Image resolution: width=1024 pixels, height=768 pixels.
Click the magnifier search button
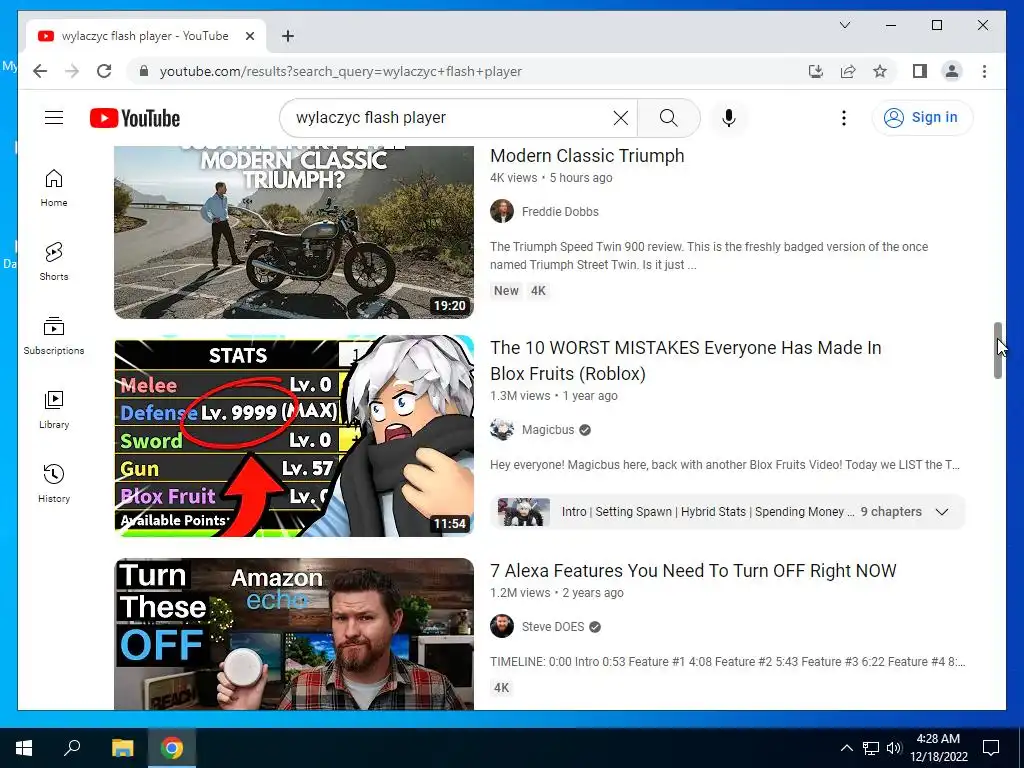tap(668, 118)
